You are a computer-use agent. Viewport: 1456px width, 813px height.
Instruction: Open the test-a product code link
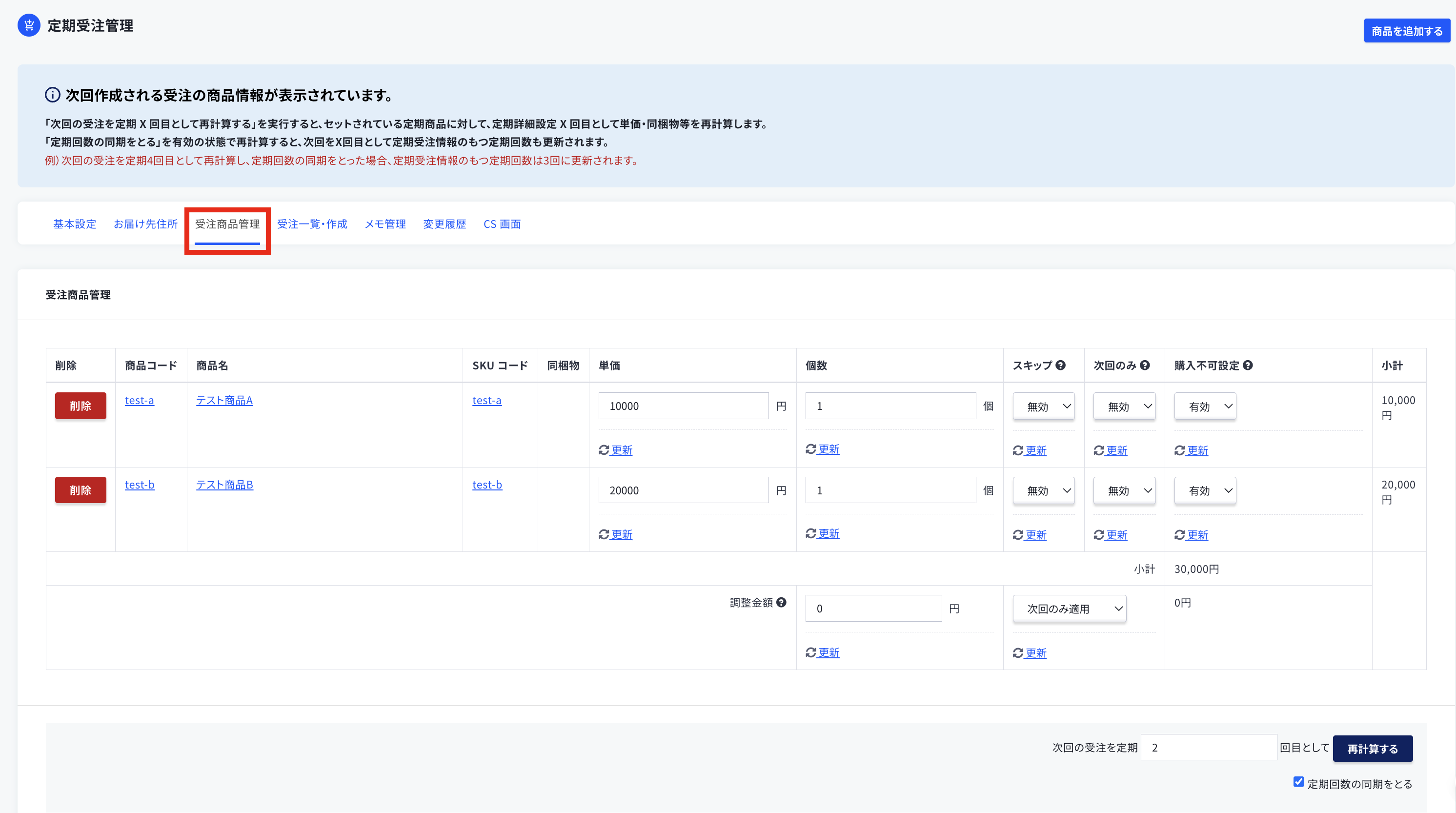coord(139,400)
